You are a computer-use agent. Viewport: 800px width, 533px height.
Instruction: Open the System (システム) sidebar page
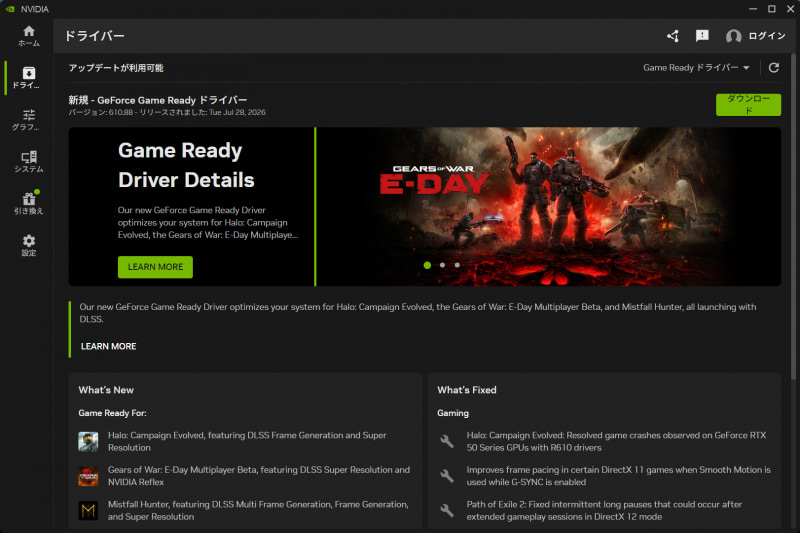point(29,161)
